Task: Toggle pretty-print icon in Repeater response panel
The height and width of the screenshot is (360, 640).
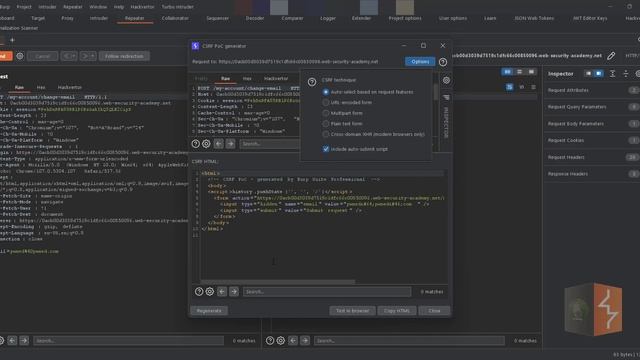Action: coord(509,87)
